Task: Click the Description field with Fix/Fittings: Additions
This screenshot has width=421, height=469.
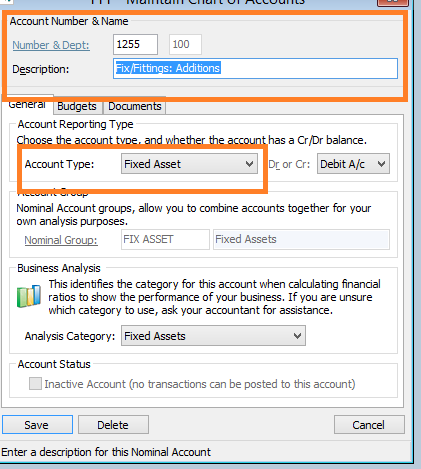Action: (255, 69)
